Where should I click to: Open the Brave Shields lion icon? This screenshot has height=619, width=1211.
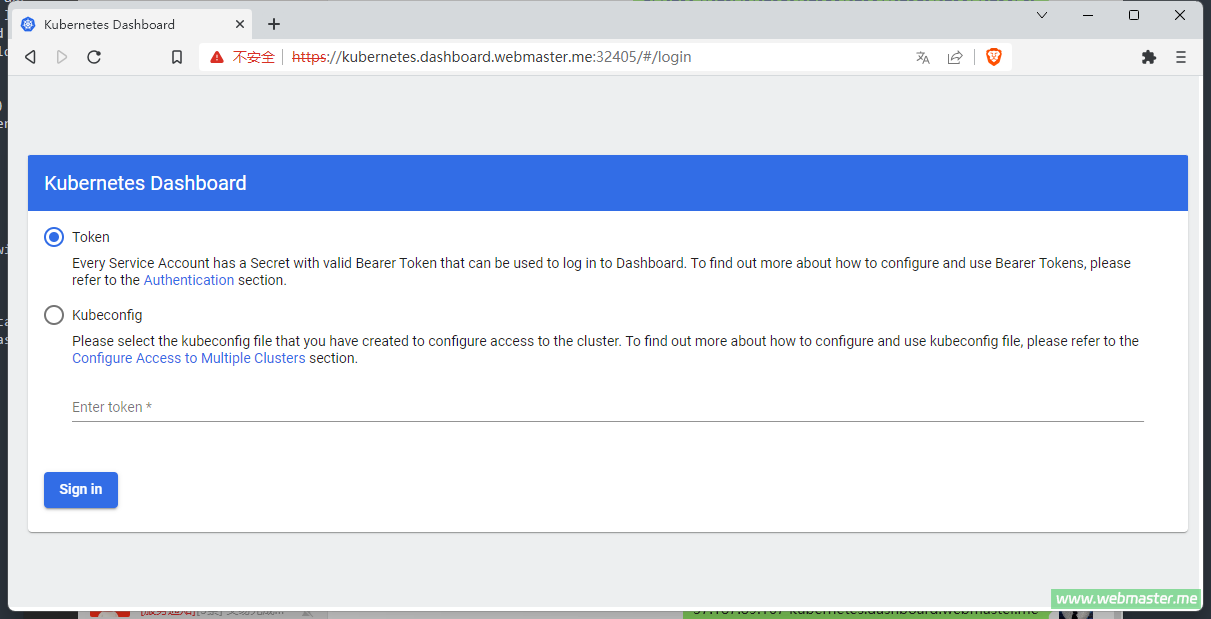993,57
